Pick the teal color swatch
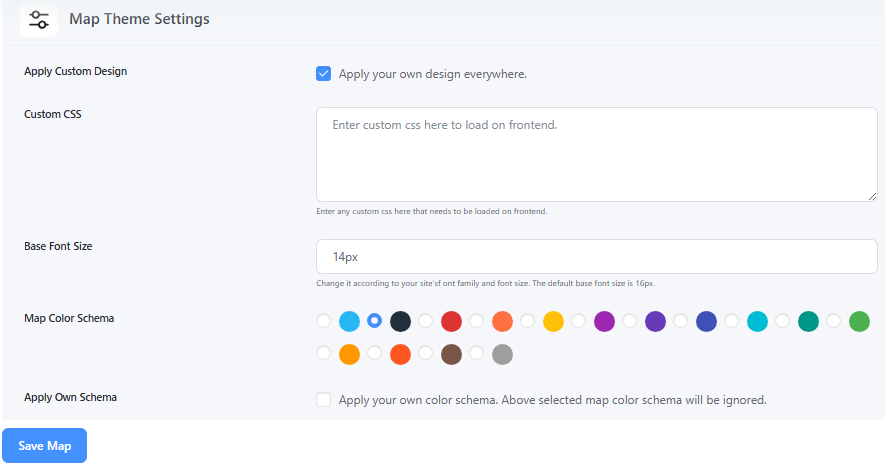This screenshot has width=885, height=466. (x=808, y=321)
